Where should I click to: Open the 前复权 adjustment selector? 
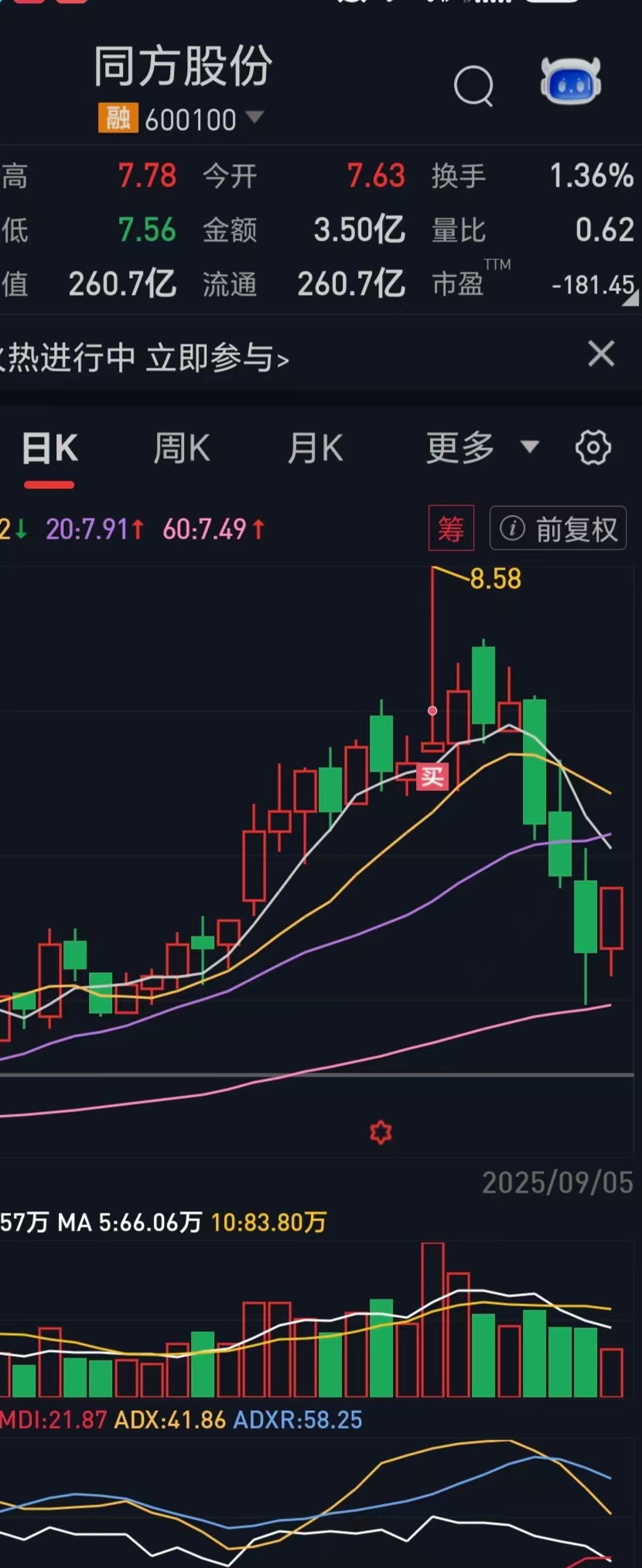pyautogui.click(x=558, y=529)
